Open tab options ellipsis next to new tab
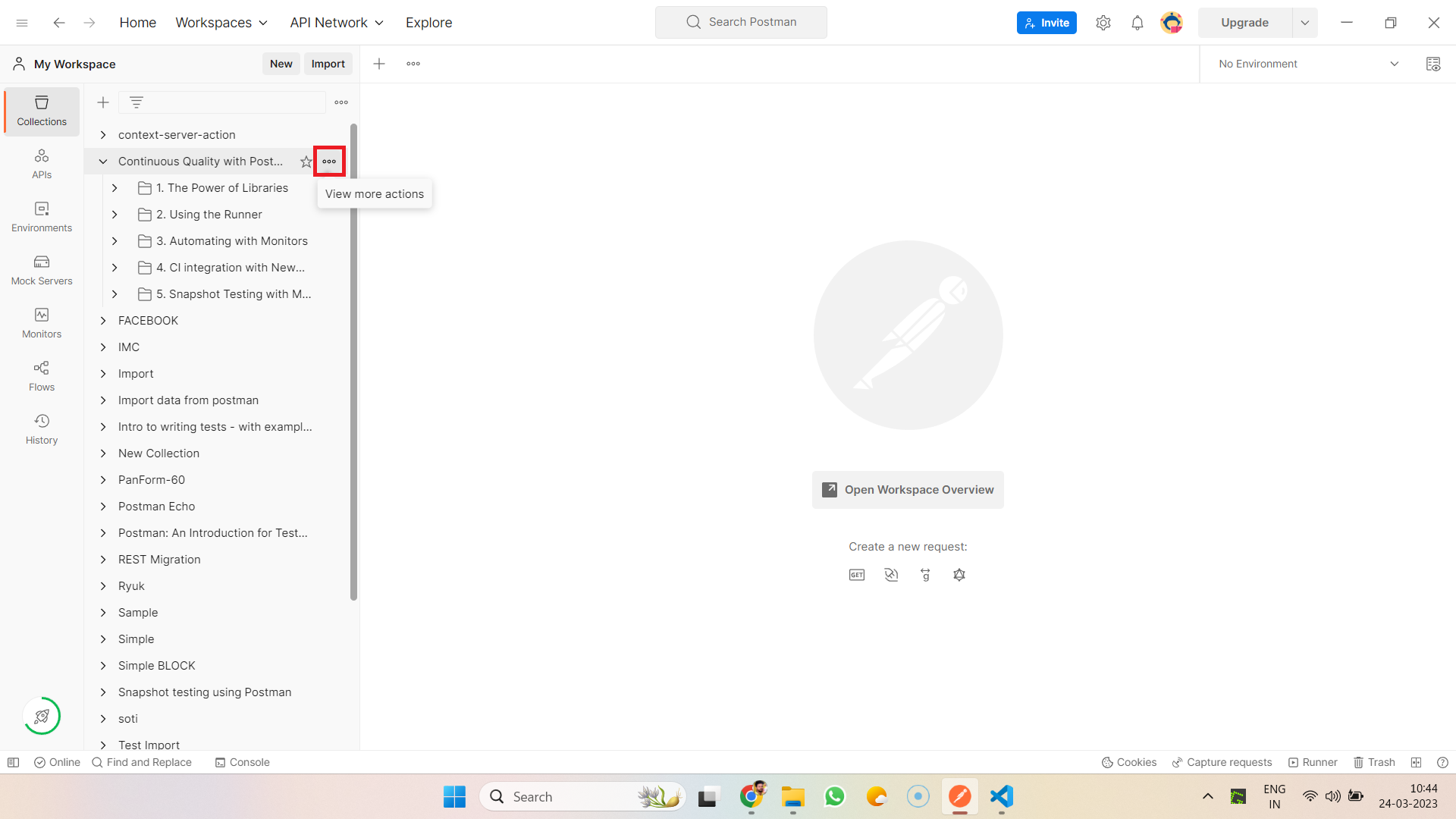The width and height of the screenshot is (1456, 819). (x=413, y=64)
